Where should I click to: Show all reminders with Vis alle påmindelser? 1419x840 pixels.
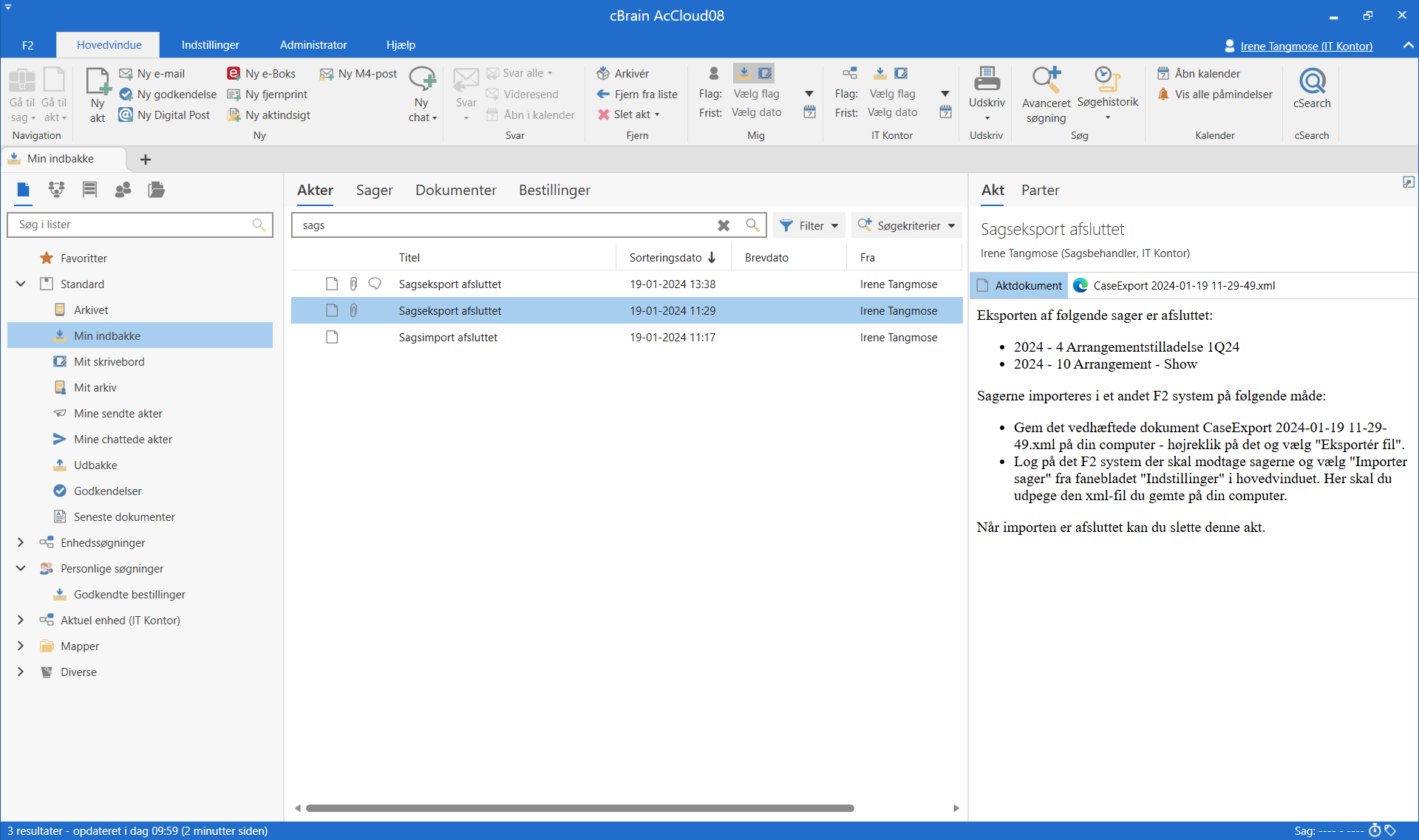(1215, 95)
